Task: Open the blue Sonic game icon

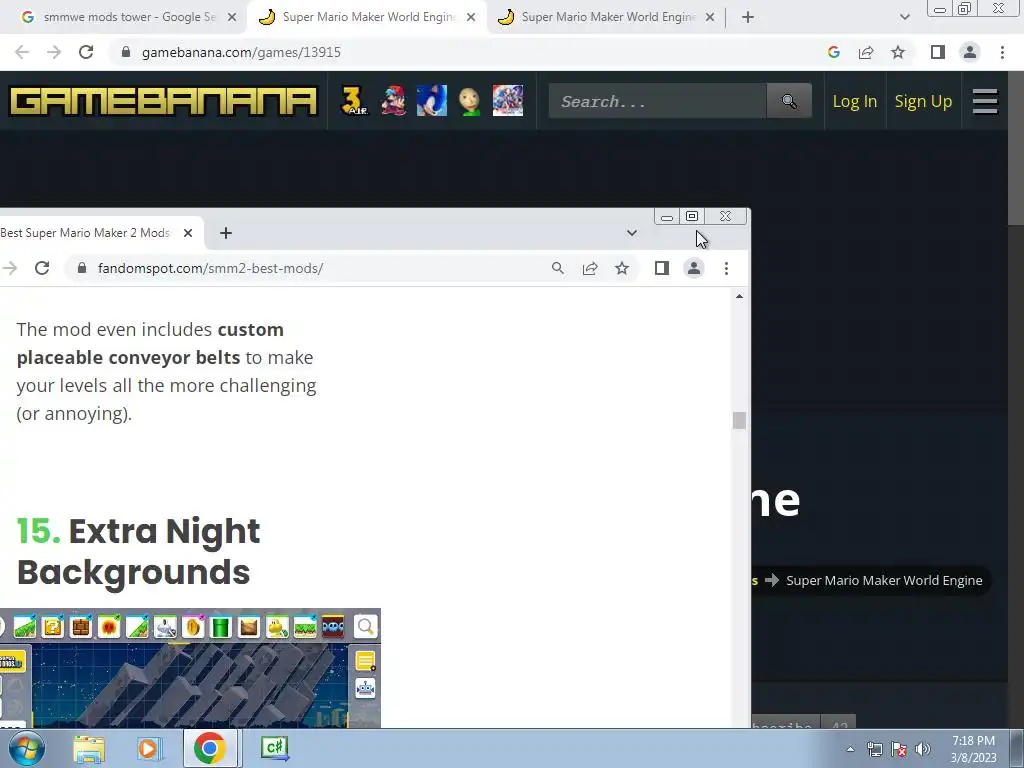Action: tap(432, 101)
